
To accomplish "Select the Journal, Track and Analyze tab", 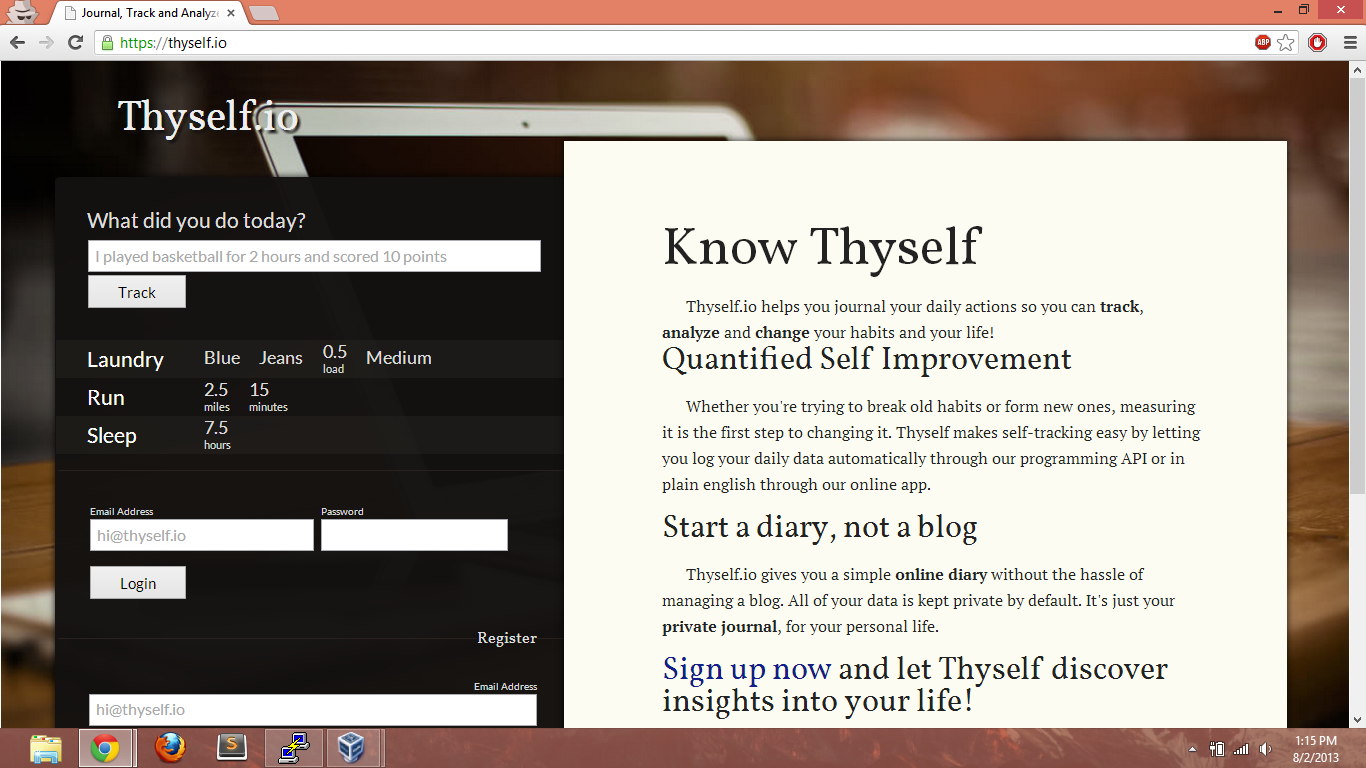I will [148, 13].
